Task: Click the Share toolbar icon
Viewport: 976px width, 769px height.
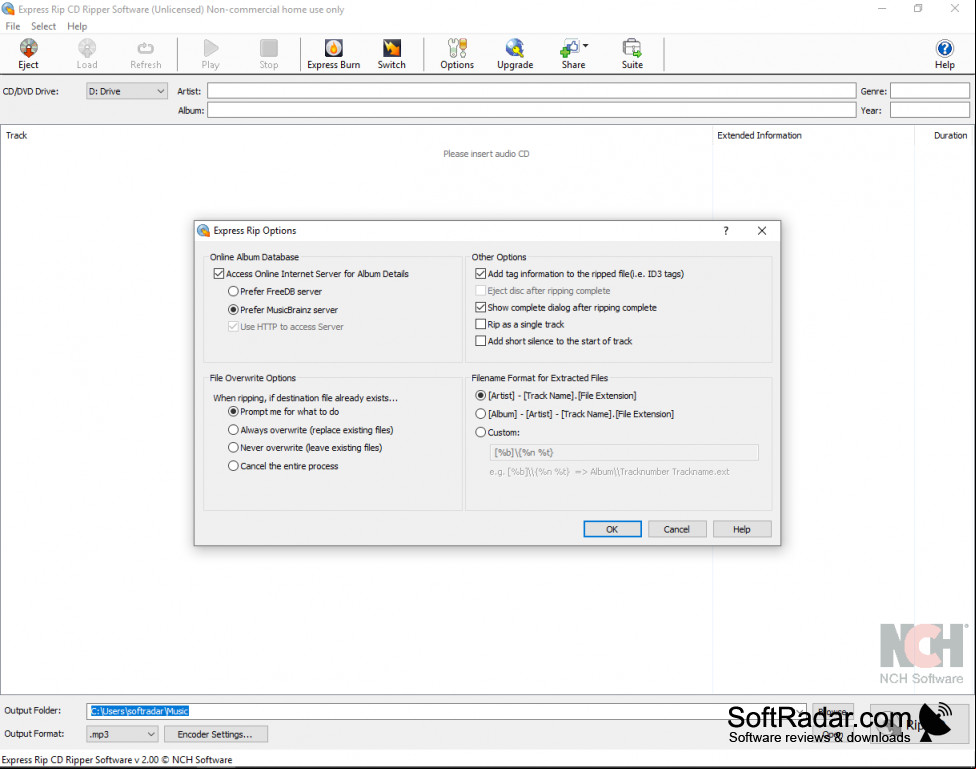Action: [573, 54]
